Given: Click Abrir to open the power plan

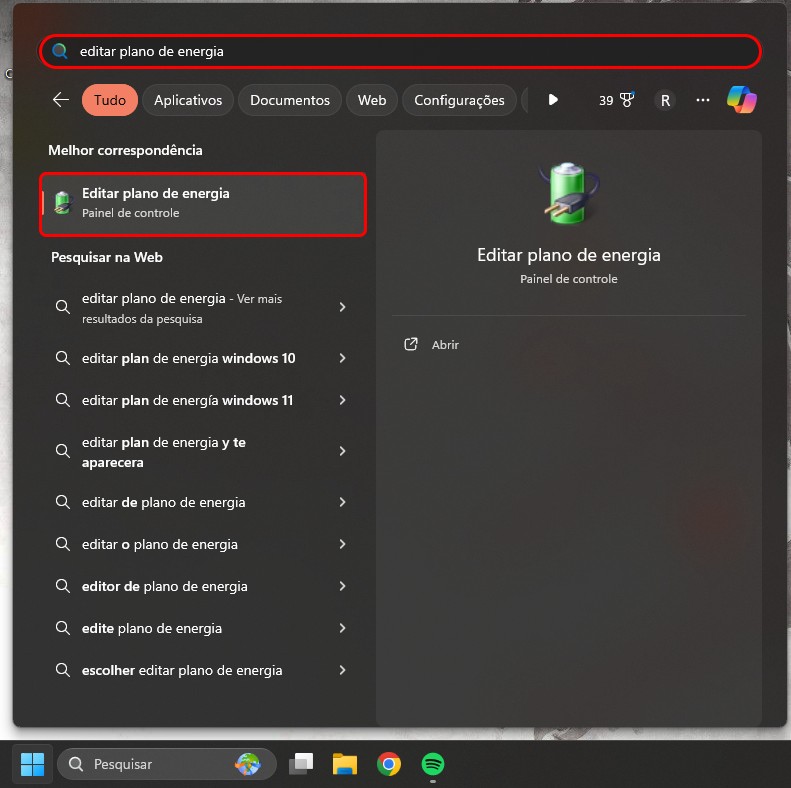Looking at the screenshot, I should point(445,345).
